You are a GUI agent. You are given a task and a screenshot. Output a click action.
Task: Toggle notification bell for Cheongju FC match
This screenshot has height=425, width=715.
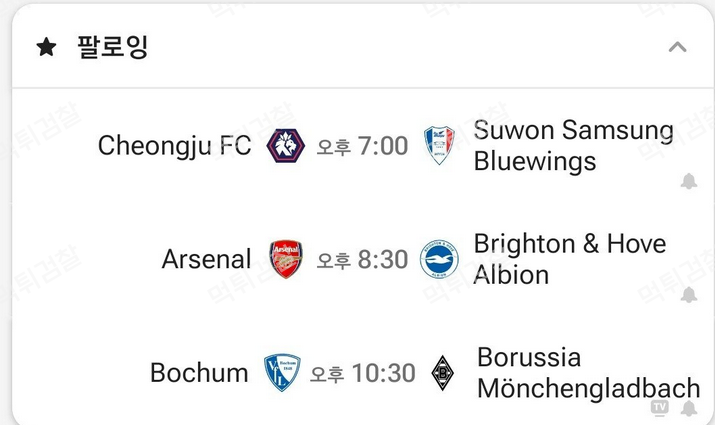tap(689, 181)
